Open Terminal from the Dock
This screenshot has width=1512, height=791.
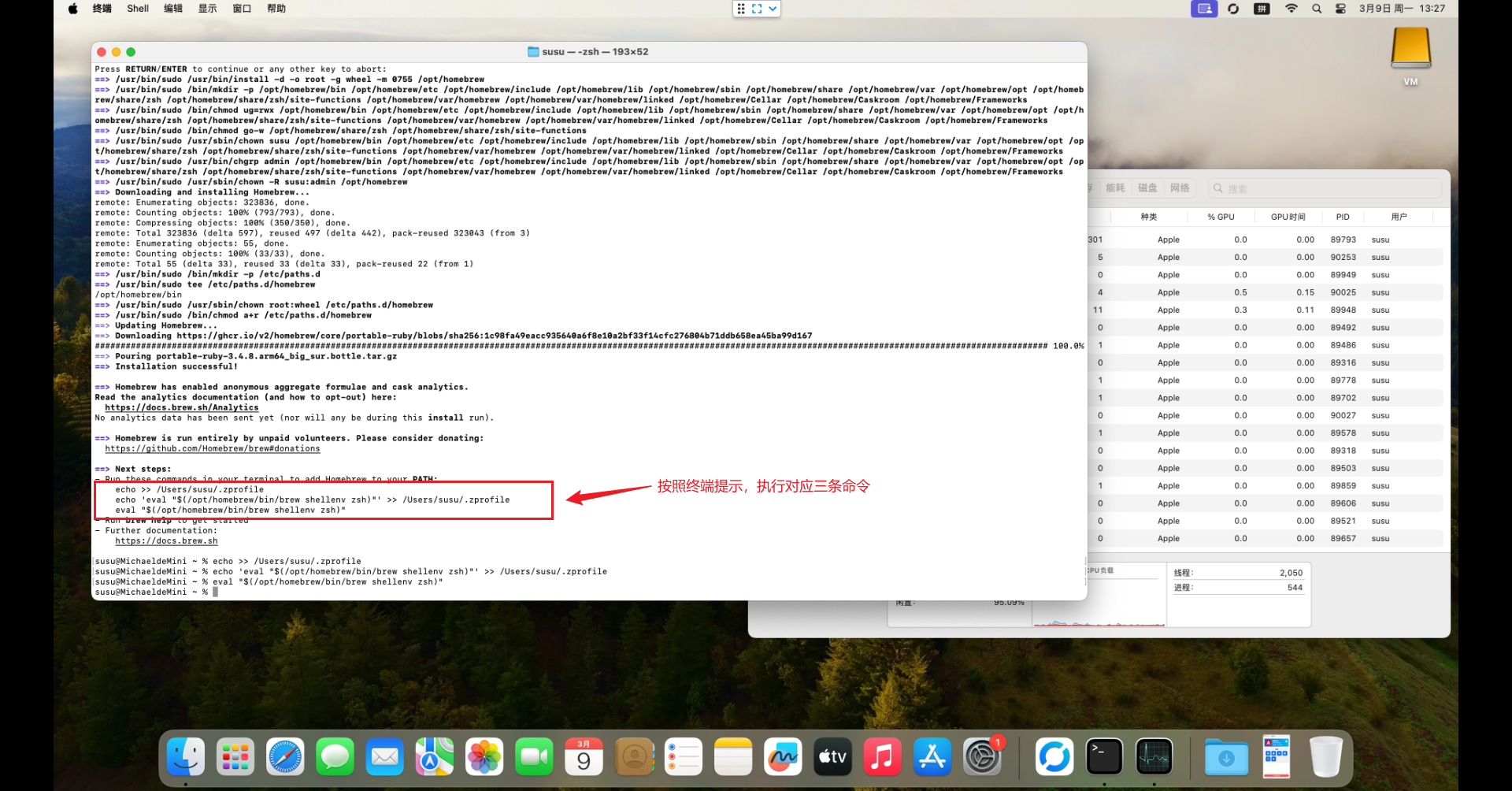[1104, 757]
